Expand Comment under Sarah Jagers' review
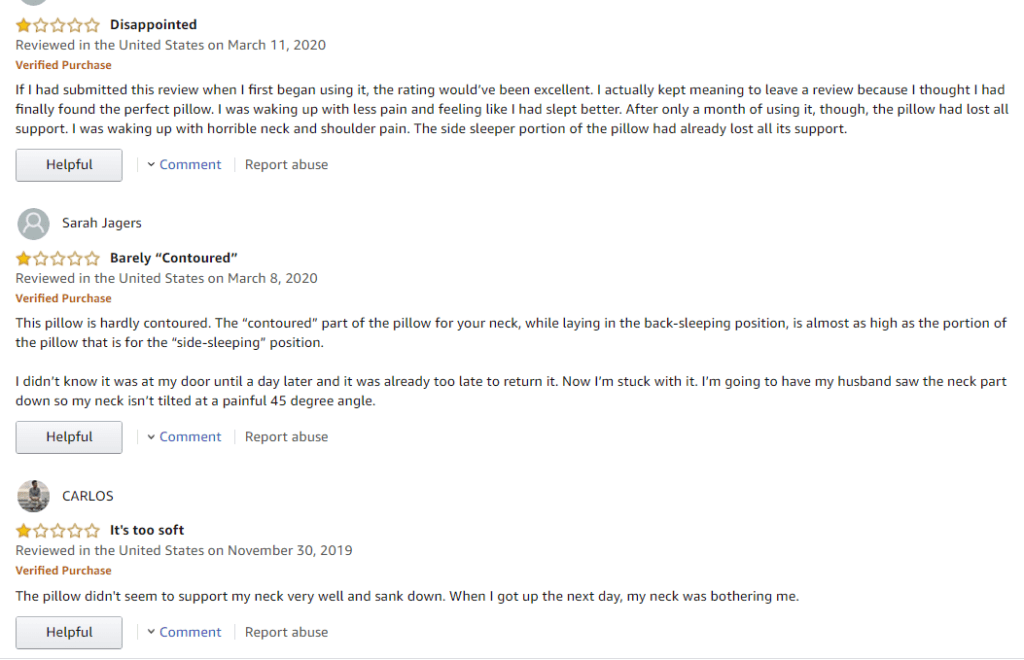1024x660 pixels. pyautogui.click(x=184, y=437)
